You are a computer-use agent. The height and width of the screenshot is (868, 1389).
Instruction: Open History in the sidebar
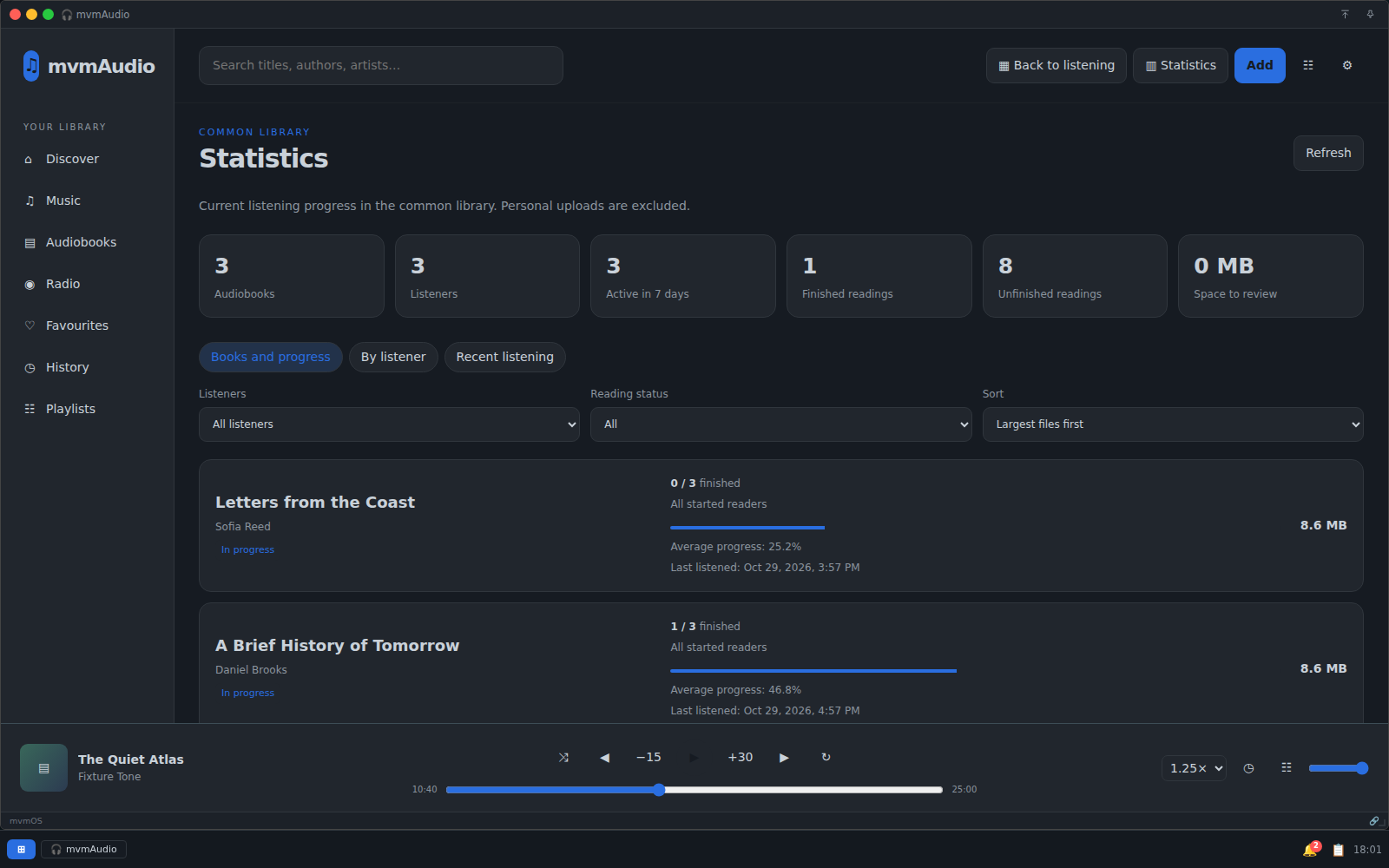pyautogui.click(x=87, y=367)
